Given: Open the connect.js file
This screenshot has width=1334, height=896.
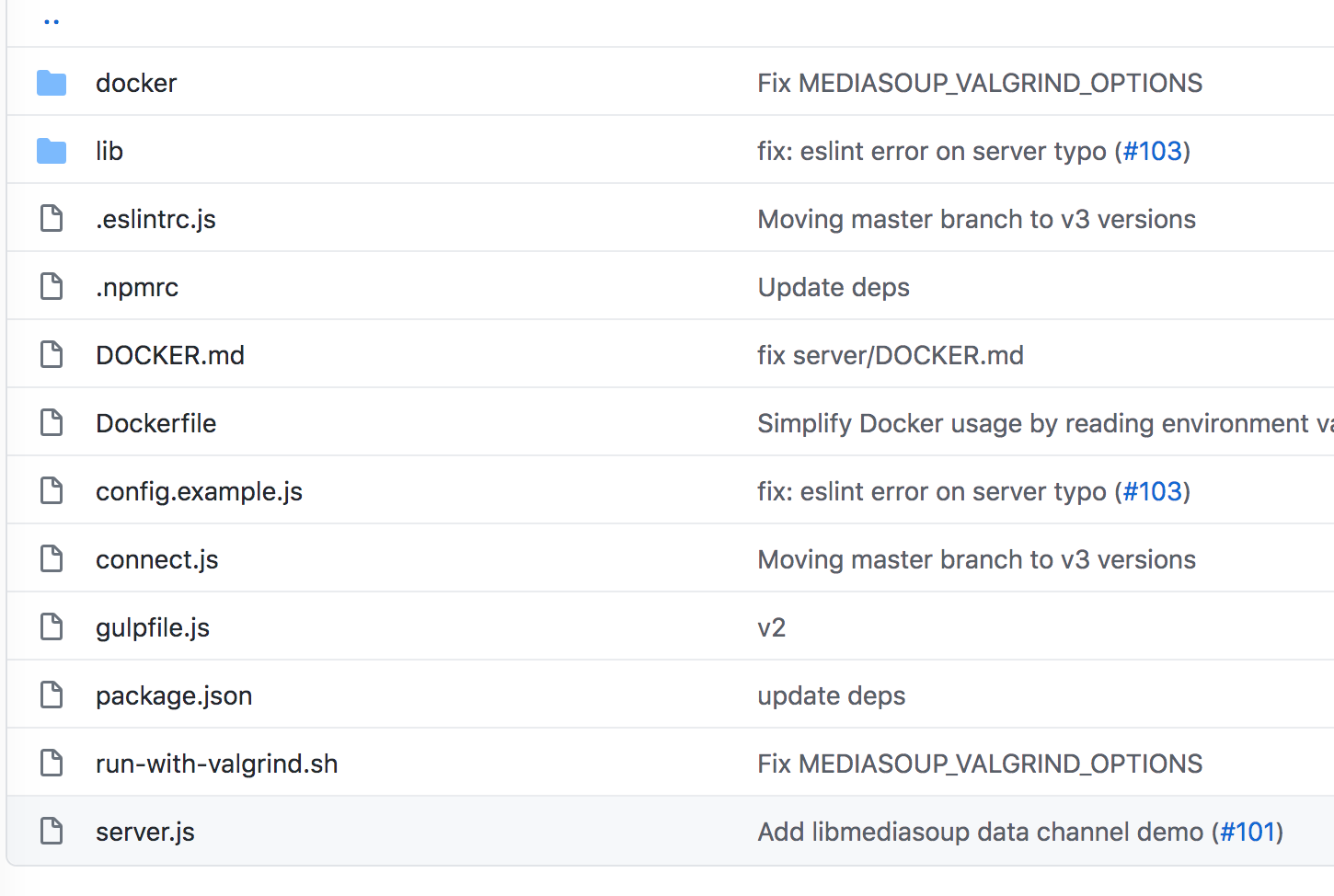Looking at the screenshot, I should [x=157, y=559].
